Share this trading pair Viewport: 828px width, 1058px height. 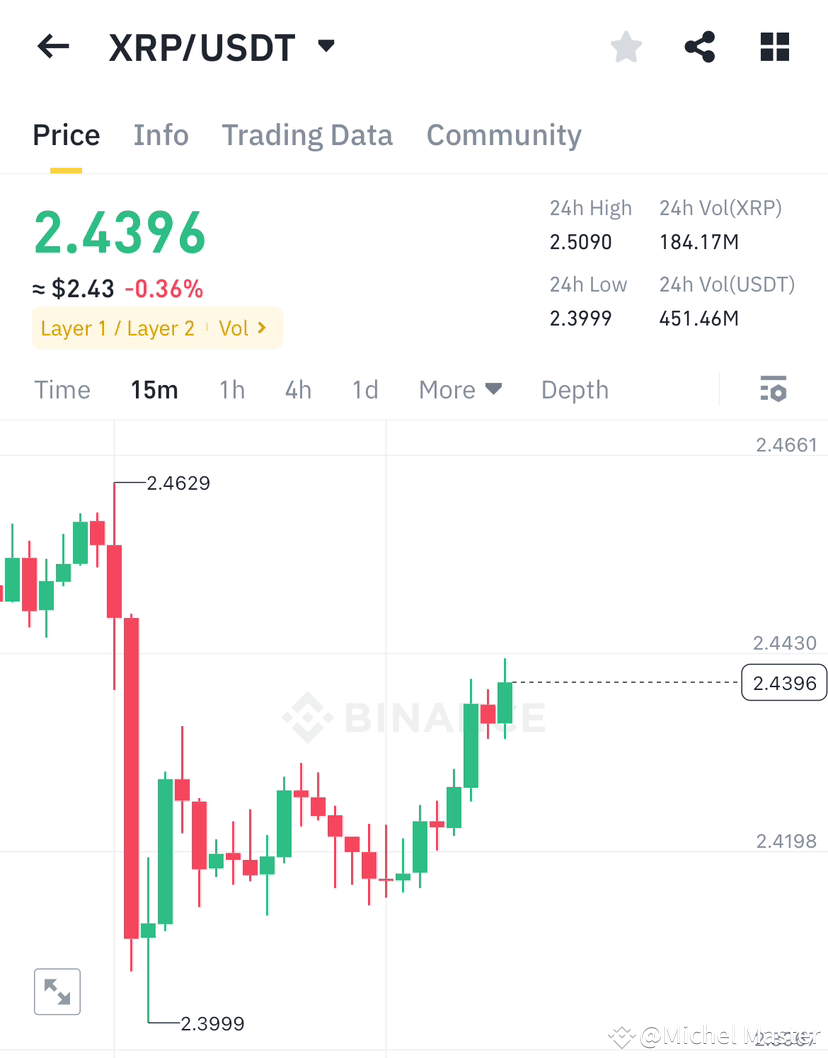699,46
